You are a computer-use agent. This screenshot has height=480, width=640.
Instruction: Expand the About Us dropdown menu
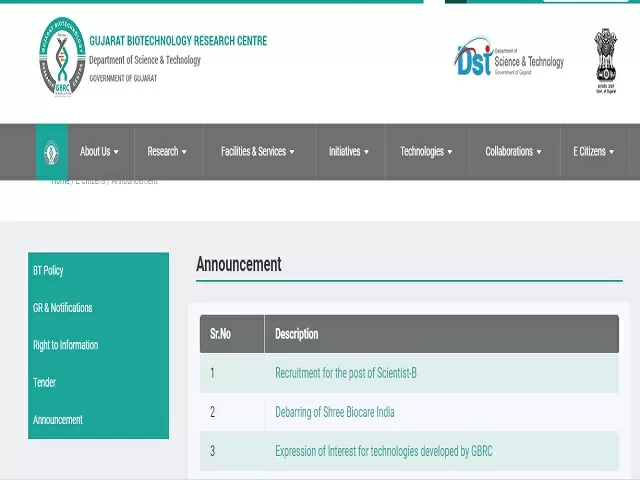(x=99, y=152)
